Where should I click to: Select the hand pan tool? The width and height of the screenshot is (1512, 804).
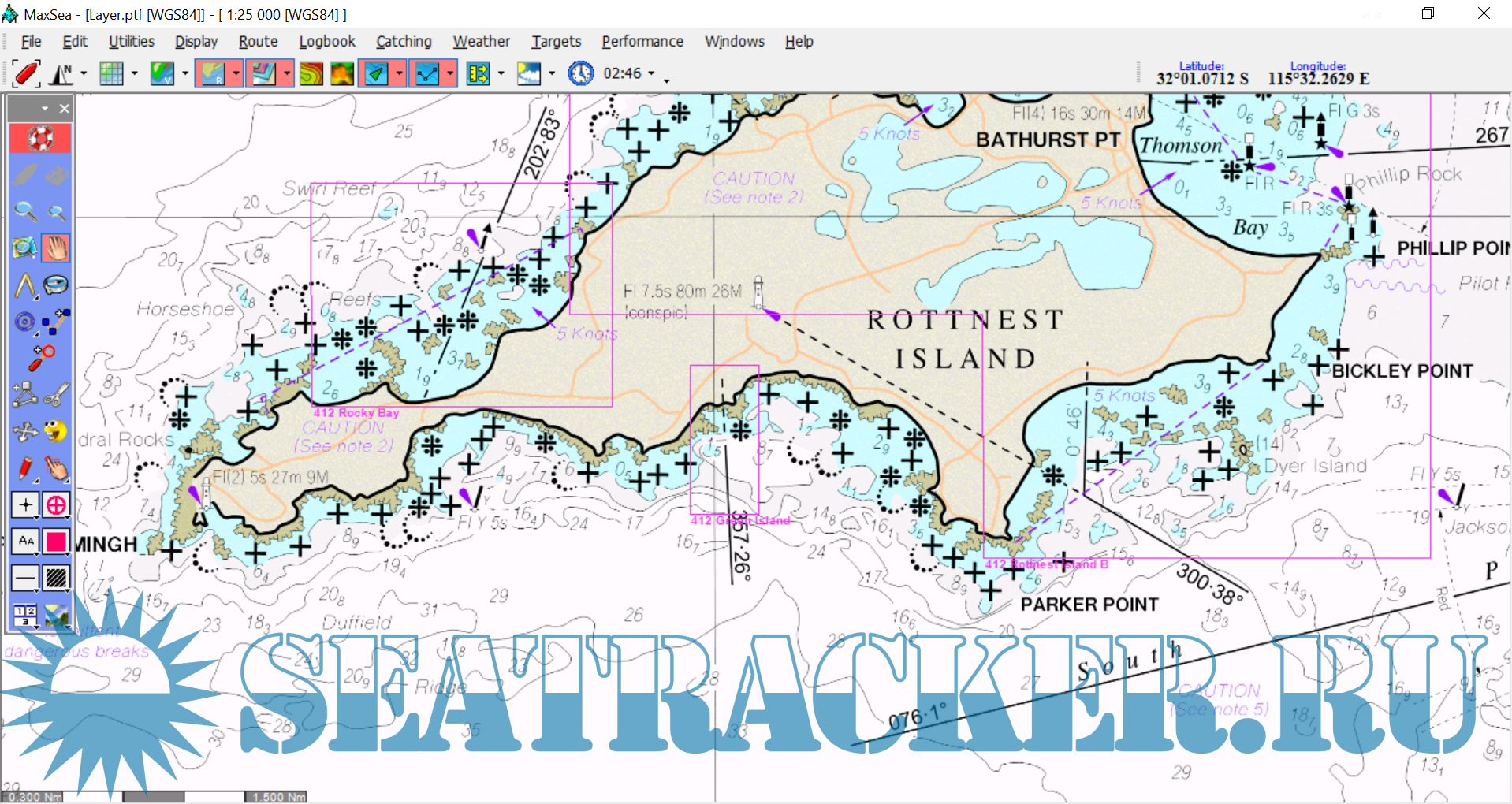(56, 248)
